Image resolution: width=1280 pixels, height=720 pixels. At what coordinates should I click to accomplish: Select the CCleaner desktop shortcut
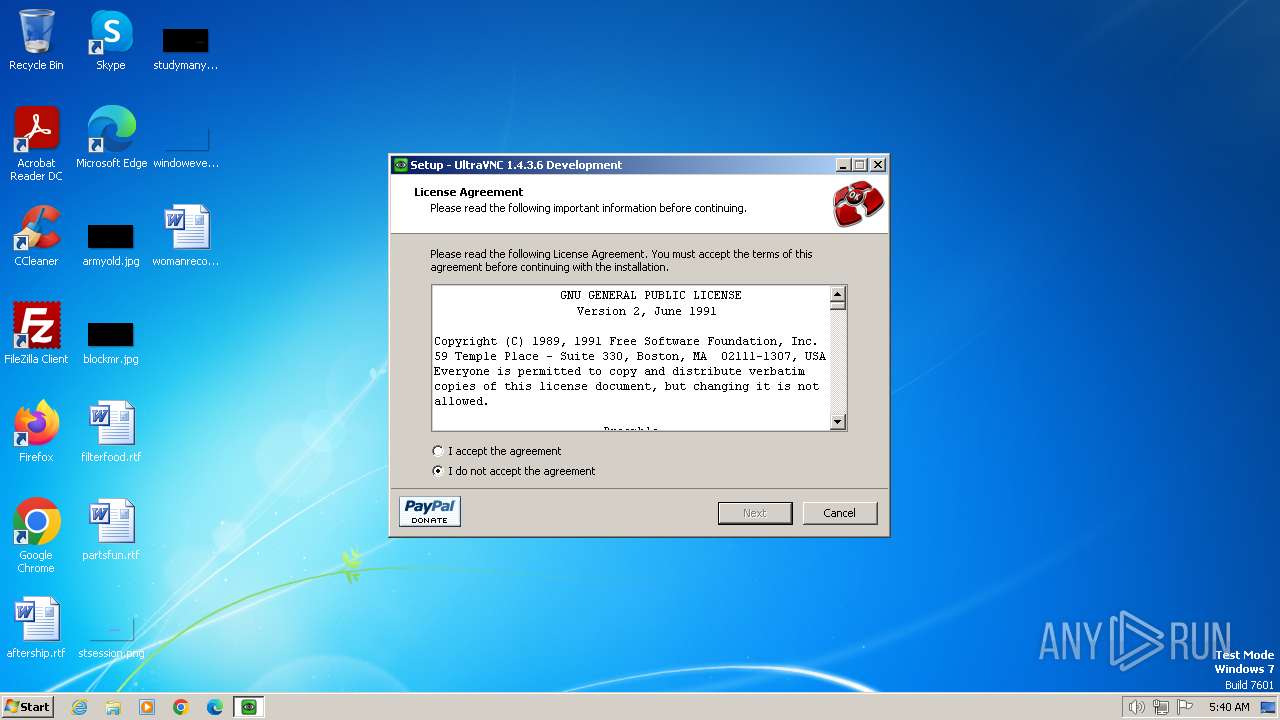point(36,236)
